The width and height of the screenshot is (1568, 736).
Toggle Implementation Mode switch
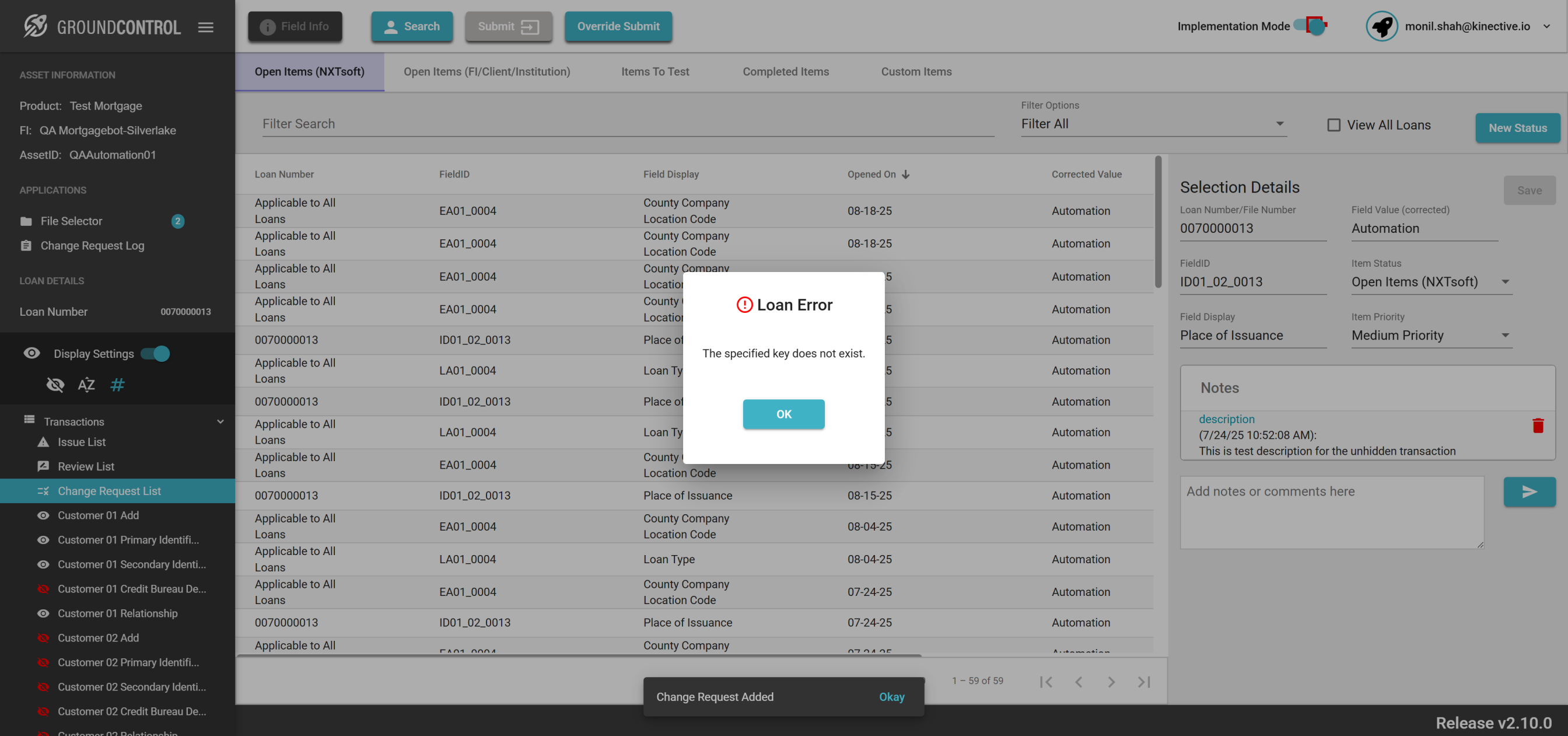click(x=1310, y=26)
